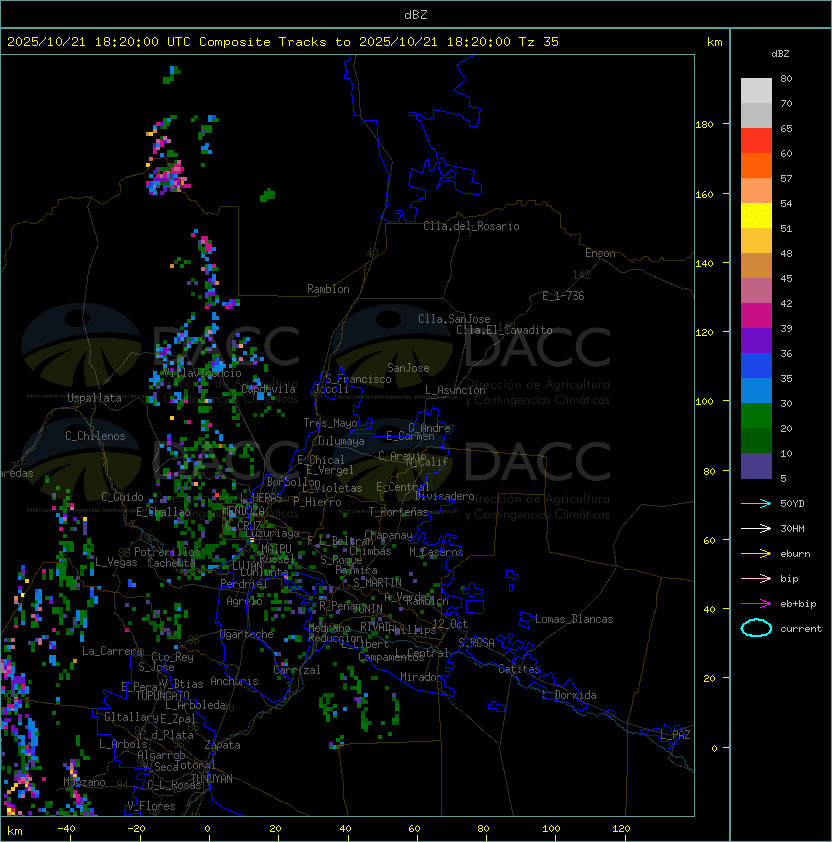Click the dBZ title at top
The image size is (832, 842).
coord(416,15)
